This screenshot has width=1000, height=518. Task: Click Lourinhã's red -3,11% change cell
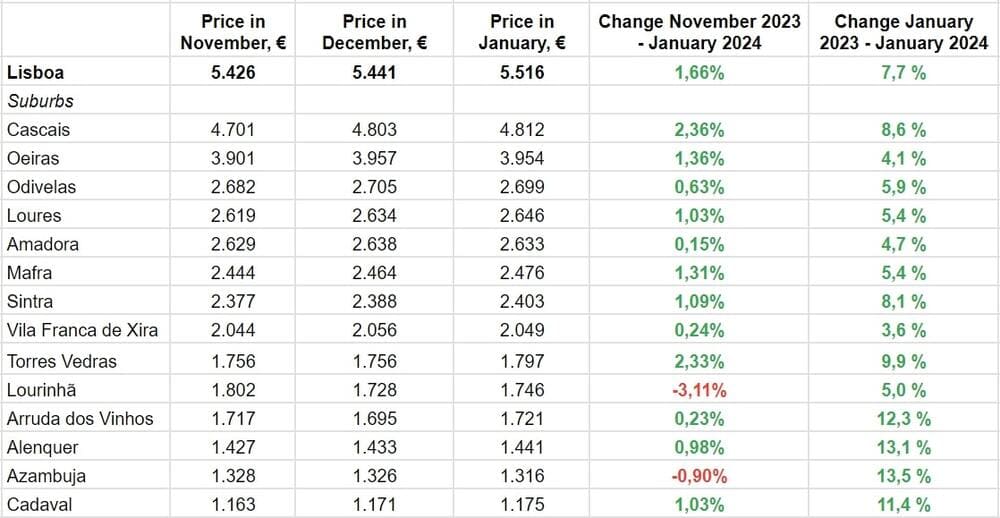[699, 390]
